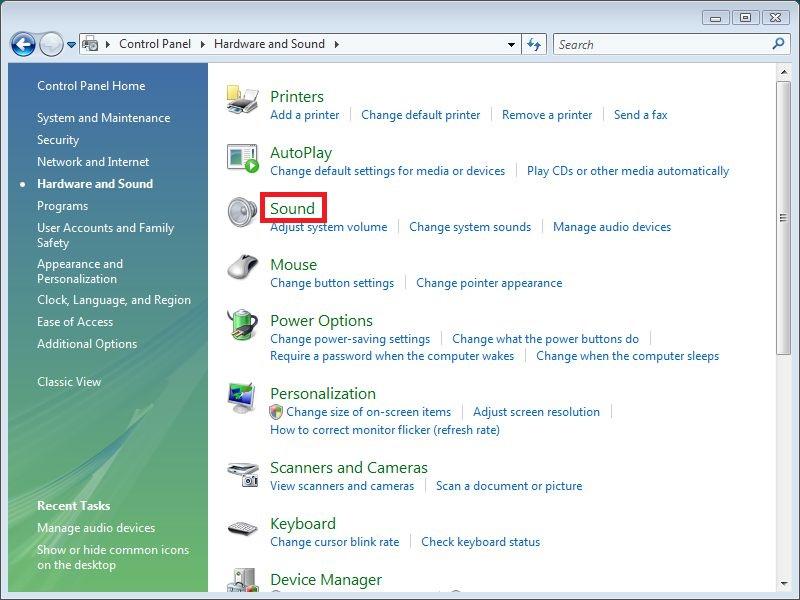Select Hardware and Sound in the address bar
This screenshot has width=800, height=600.
(x=269, y=44)
